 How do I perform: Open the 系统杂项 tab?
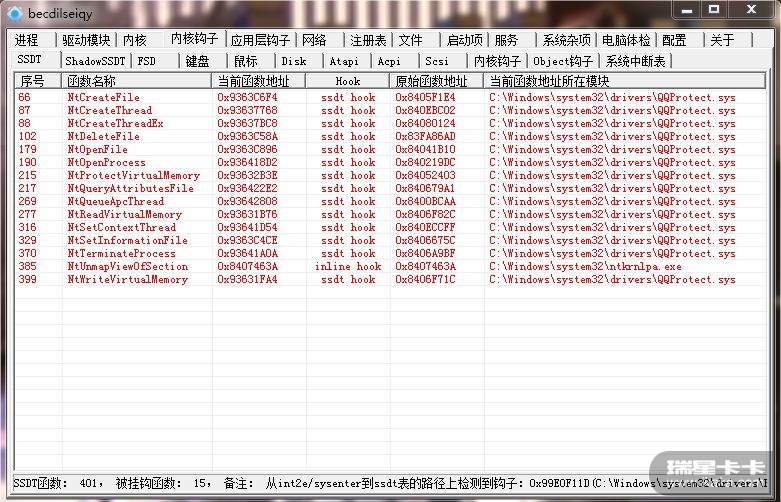[566, 40]
